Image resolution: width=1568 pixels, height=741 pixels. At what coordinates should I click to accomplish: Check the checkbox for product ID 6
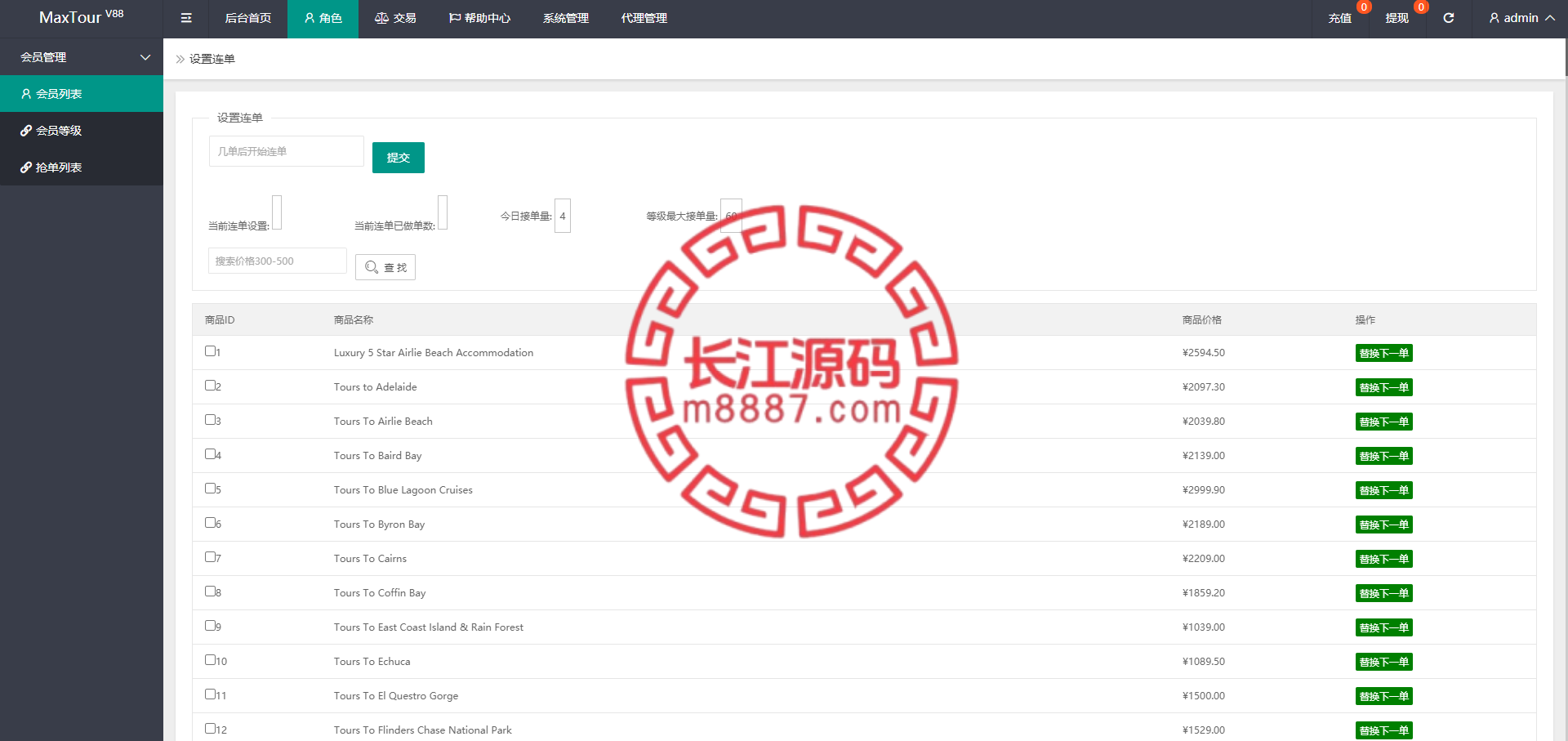(210, 523)
